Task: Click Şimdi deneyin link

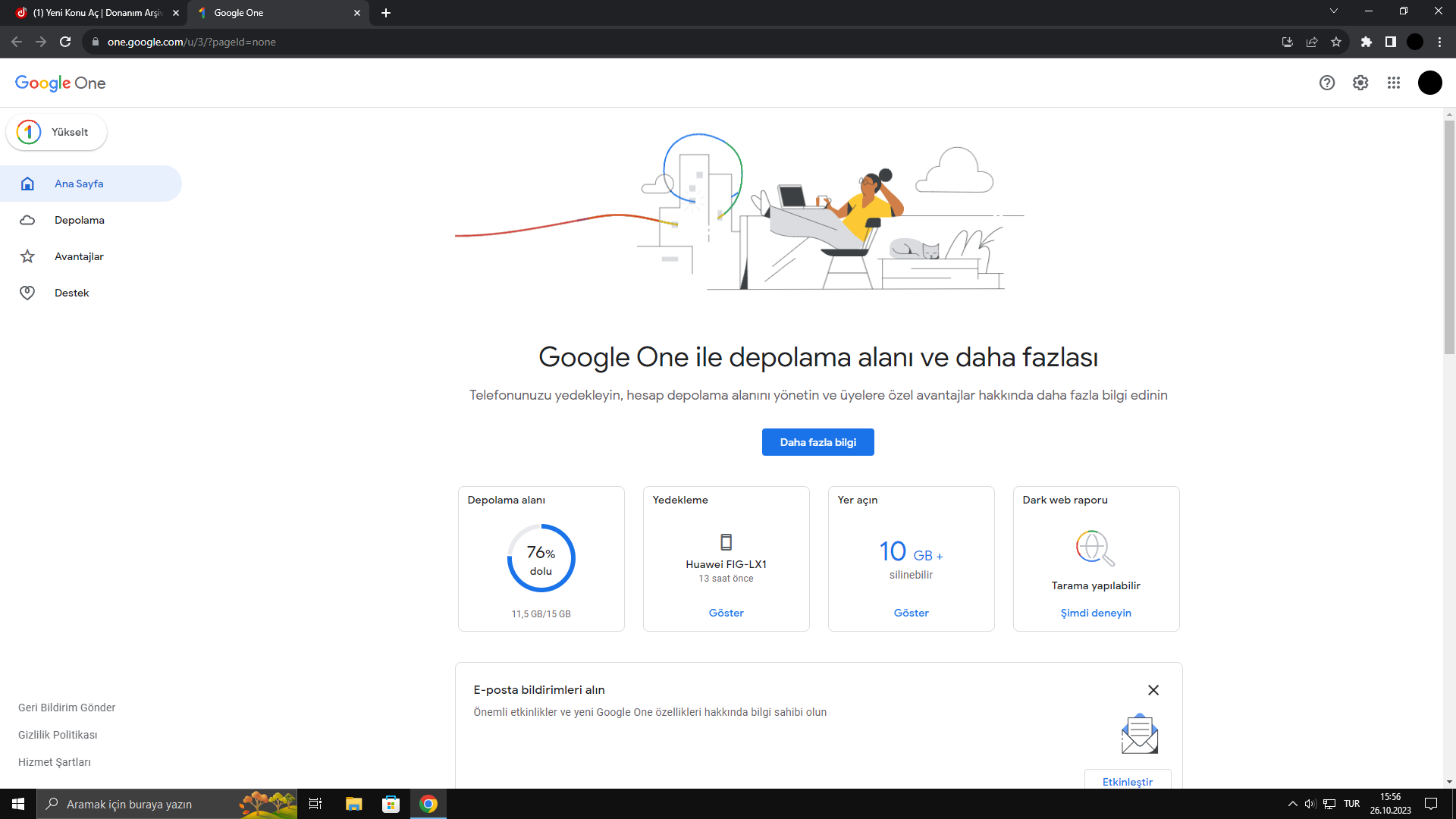Action: [1095, 613]
